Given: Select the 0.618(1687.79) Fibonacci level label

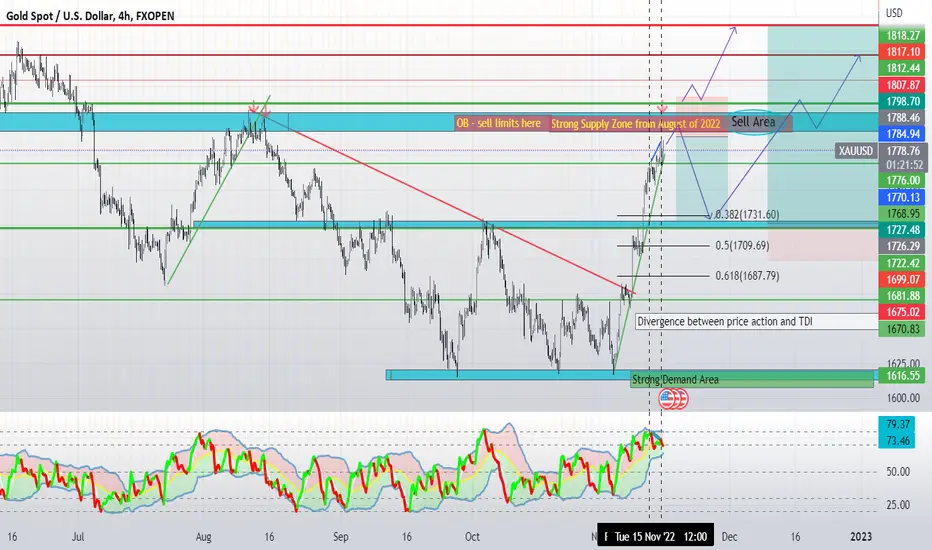Looking at the screenshot, I should tap(747, 275).
